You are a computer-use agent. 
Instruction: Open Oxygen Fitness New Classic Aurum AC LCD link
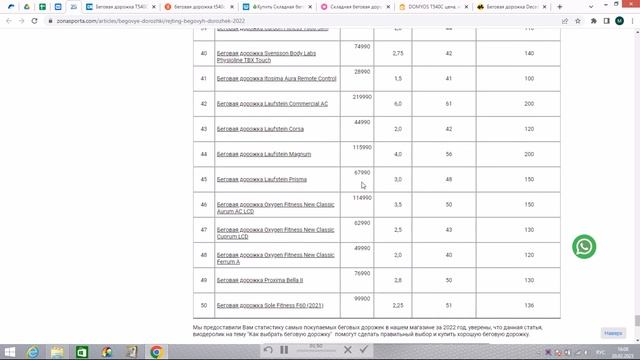[276, 208]
